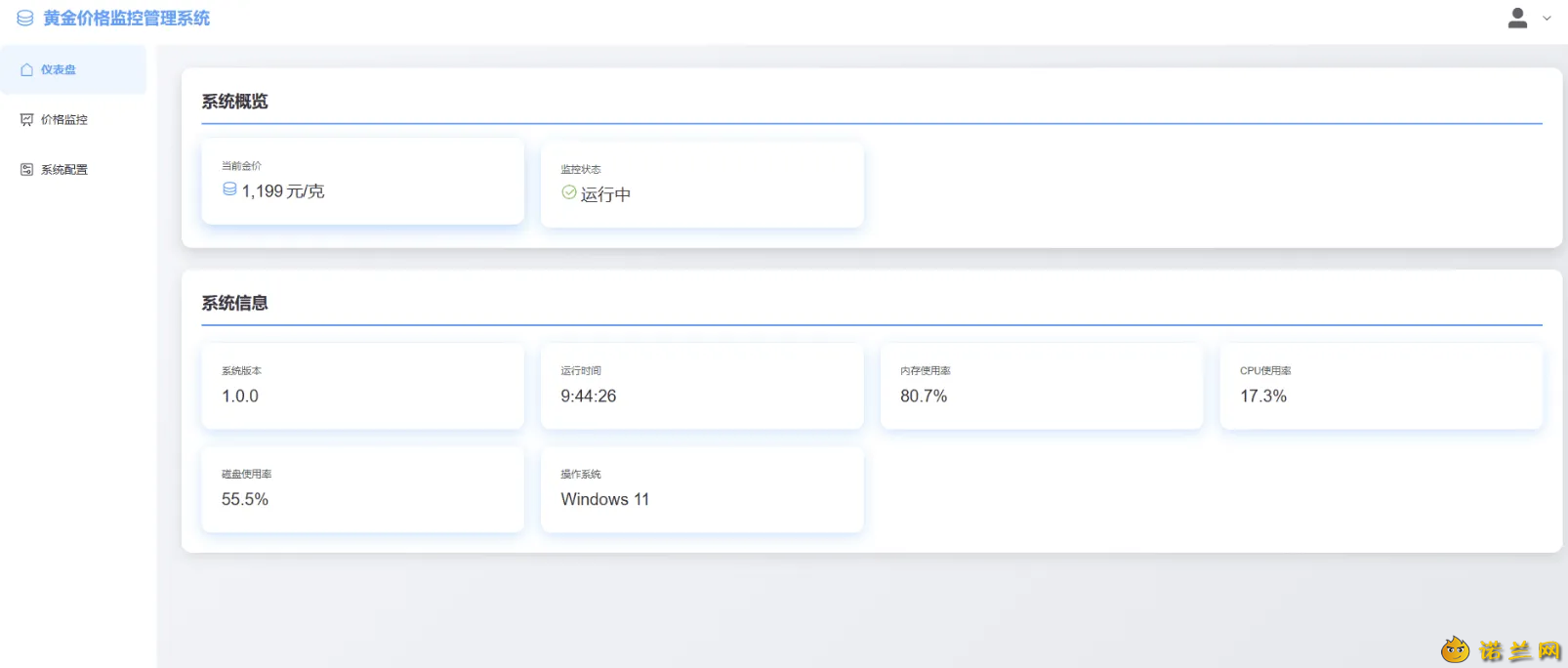Screen dimensions: 1568x668
Task: Click the 运行中 status text
Action: pyautogui.click(x=605, y=194)
